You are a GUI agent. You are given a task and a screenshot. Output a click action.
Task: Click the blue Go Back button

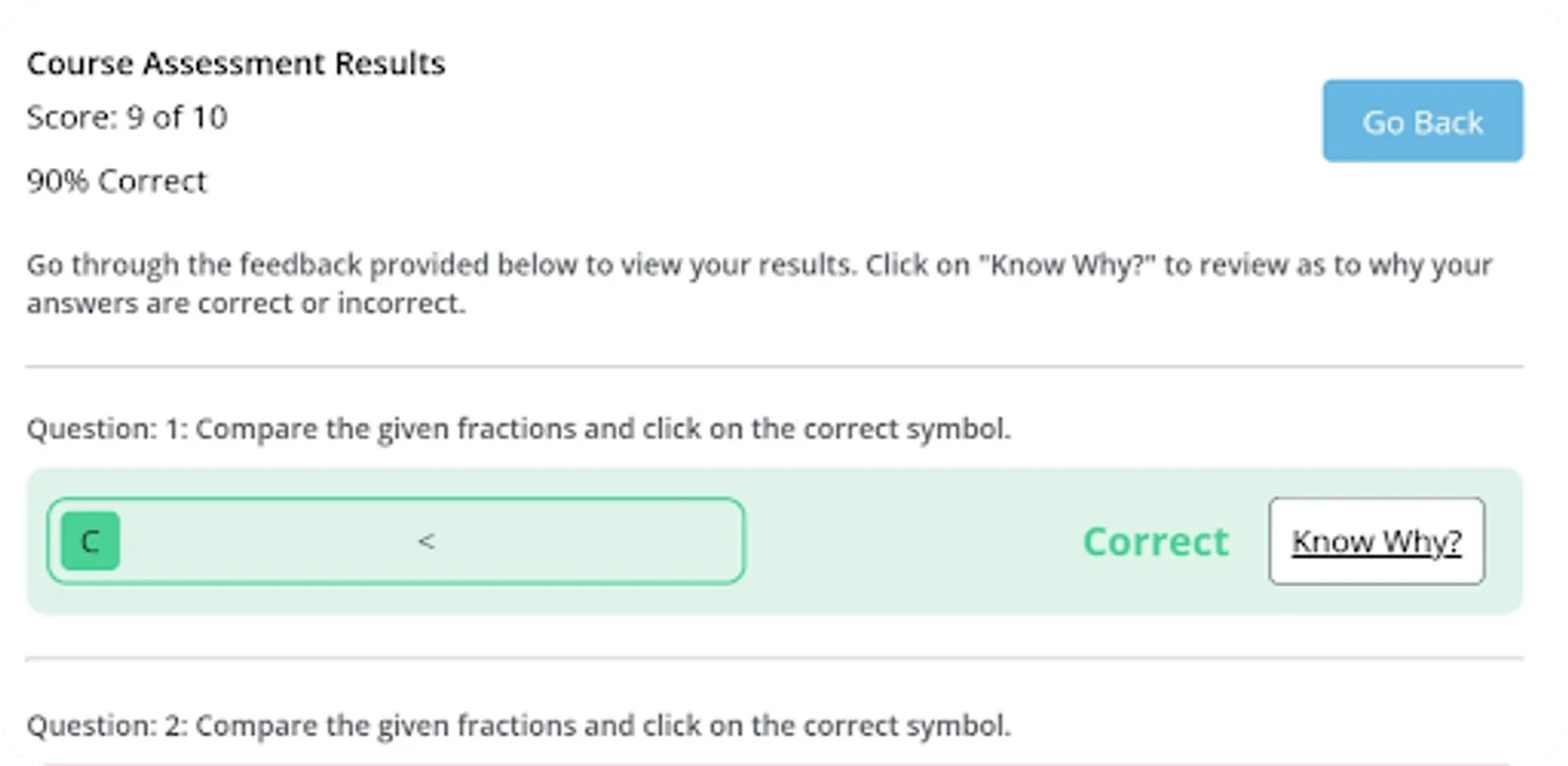1422,121
